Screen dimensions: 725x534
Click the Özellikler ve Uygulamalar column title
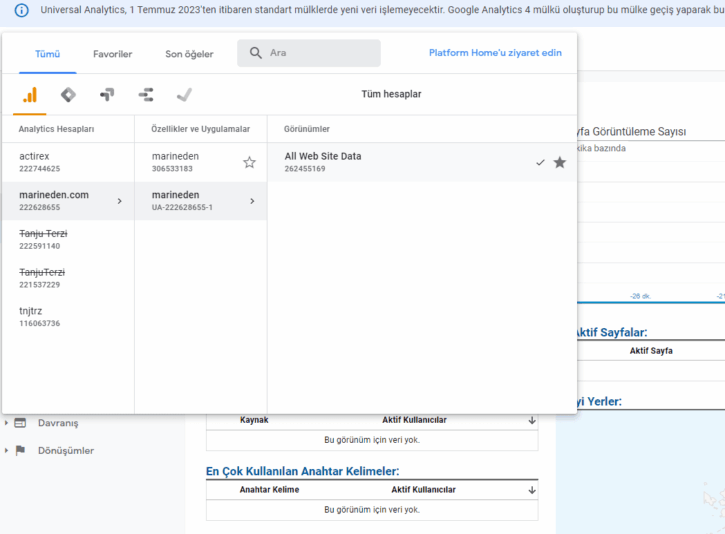201,129
